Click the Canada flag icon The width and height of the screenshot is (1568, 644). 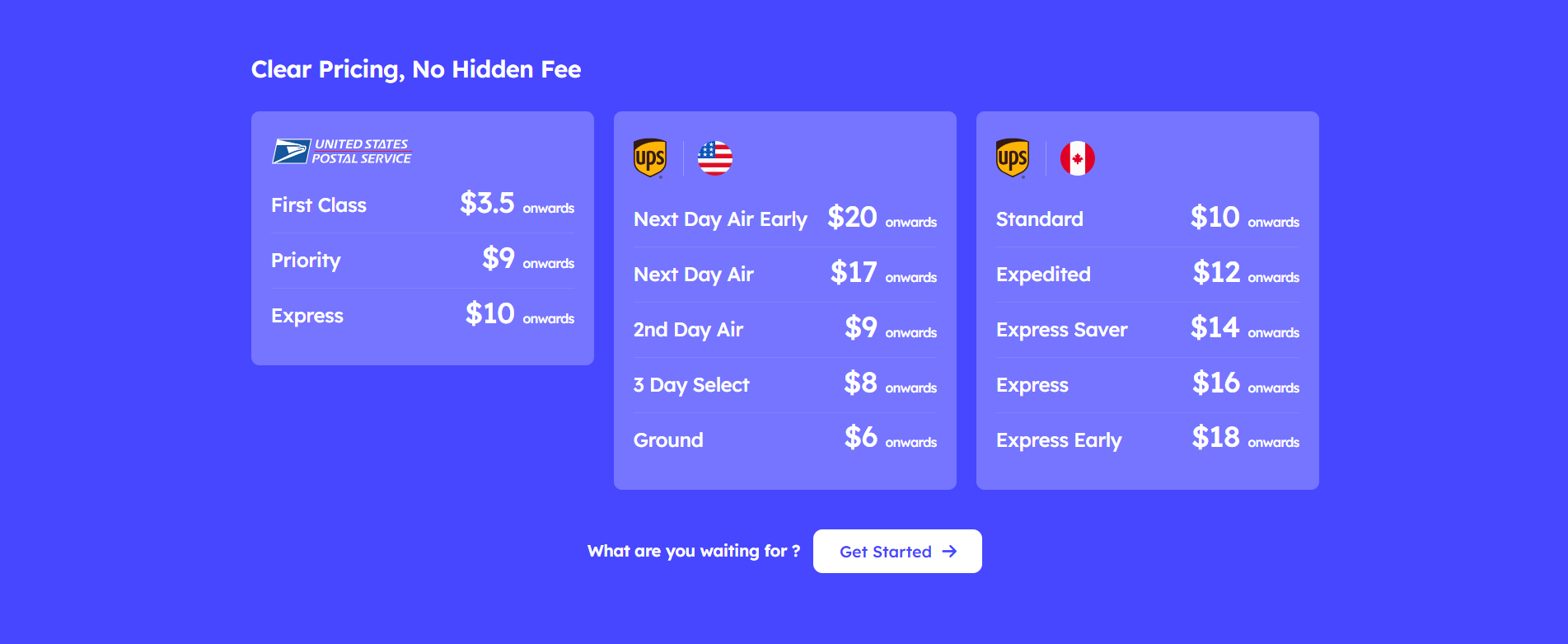(1078, 158)
